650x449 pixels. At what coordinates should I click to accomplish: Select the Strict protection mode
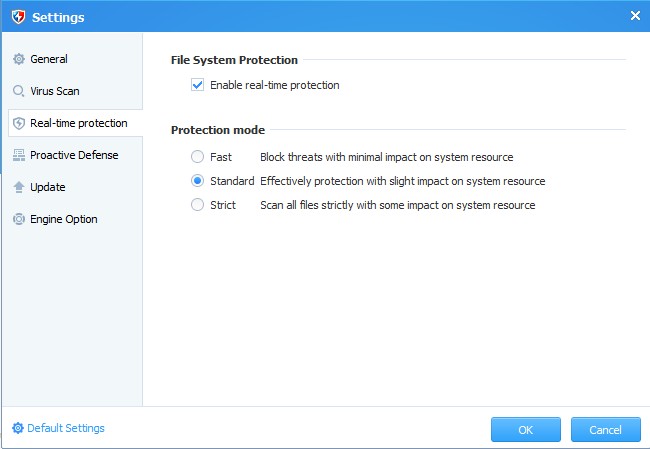pos(198,205)
